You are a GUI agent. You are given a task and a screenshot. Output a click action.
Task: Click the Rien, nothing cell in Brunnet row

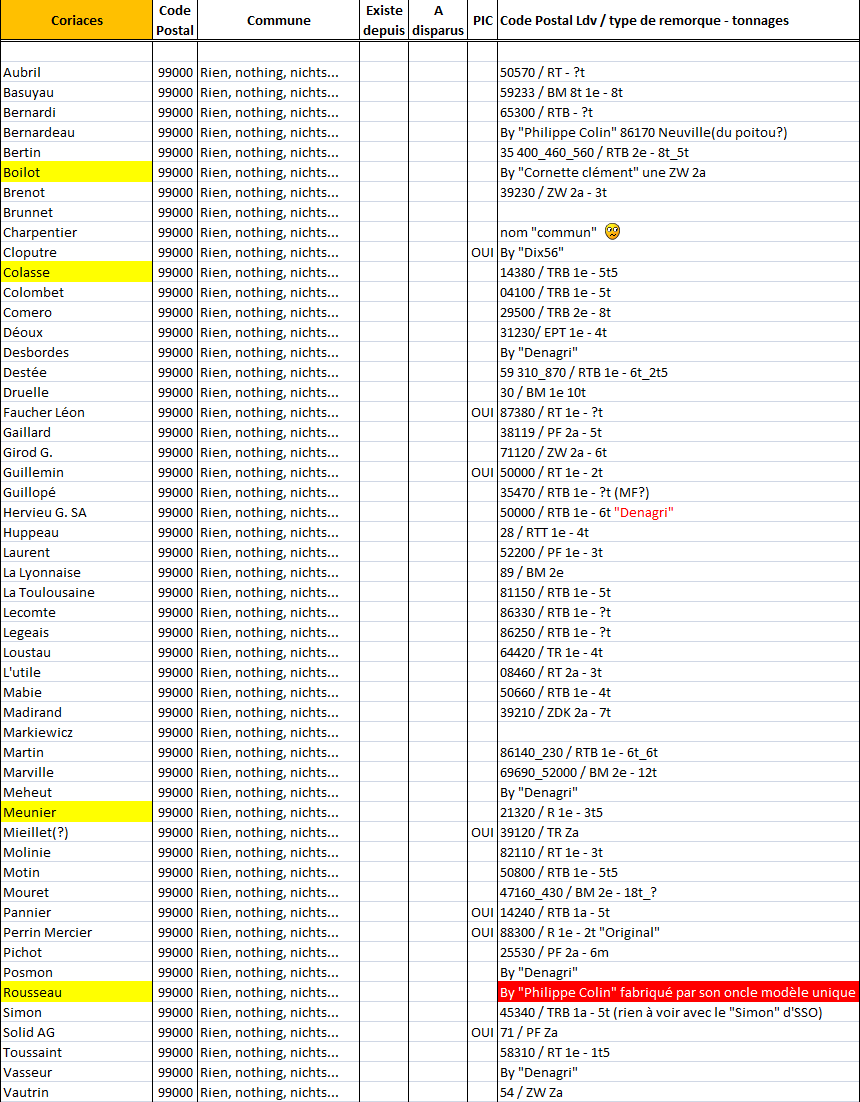278,212
